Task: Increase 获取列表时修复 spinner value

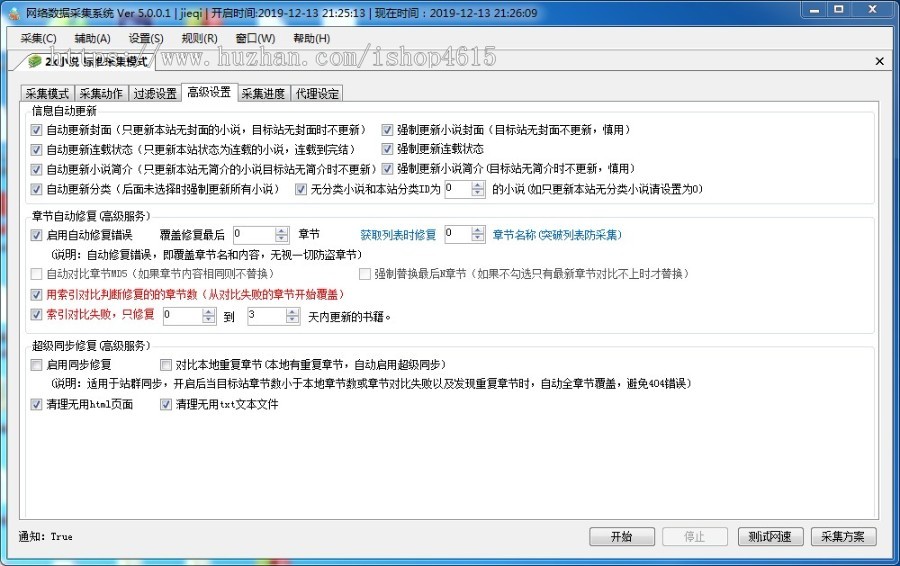Action: coord(478,230)
